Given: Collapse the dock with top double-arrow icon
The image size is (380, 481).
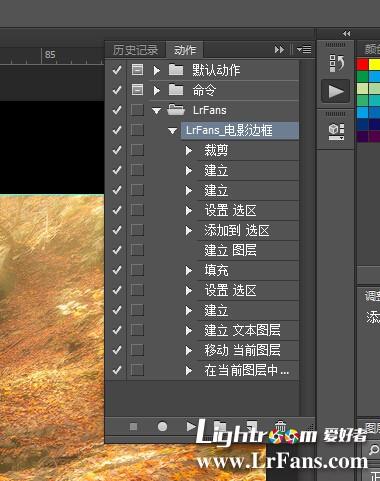Looking at the screenshot, I should [346, 33].
